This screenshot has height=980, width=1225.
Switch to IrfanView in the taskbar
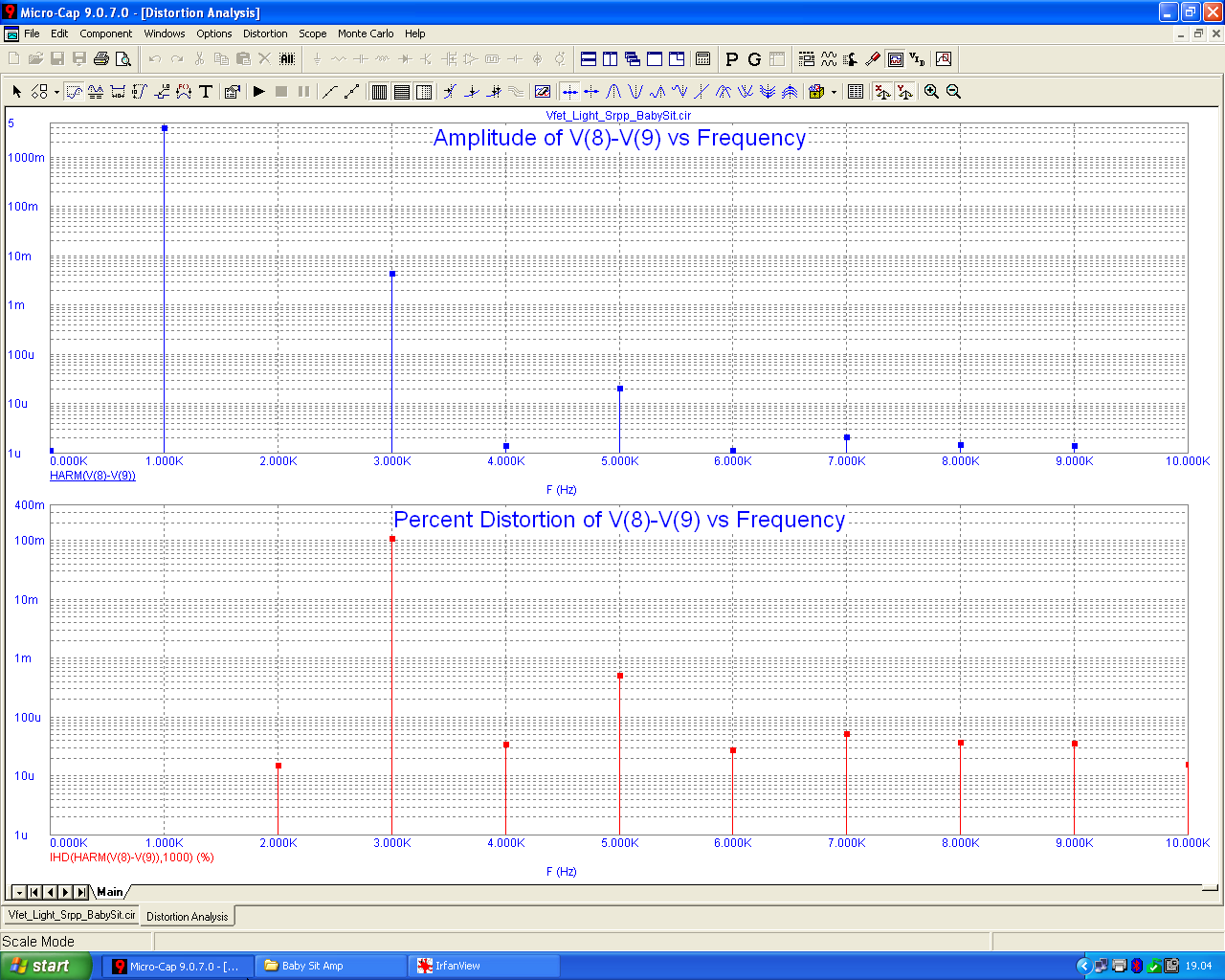pyautogui.click(x=484, y=966)
